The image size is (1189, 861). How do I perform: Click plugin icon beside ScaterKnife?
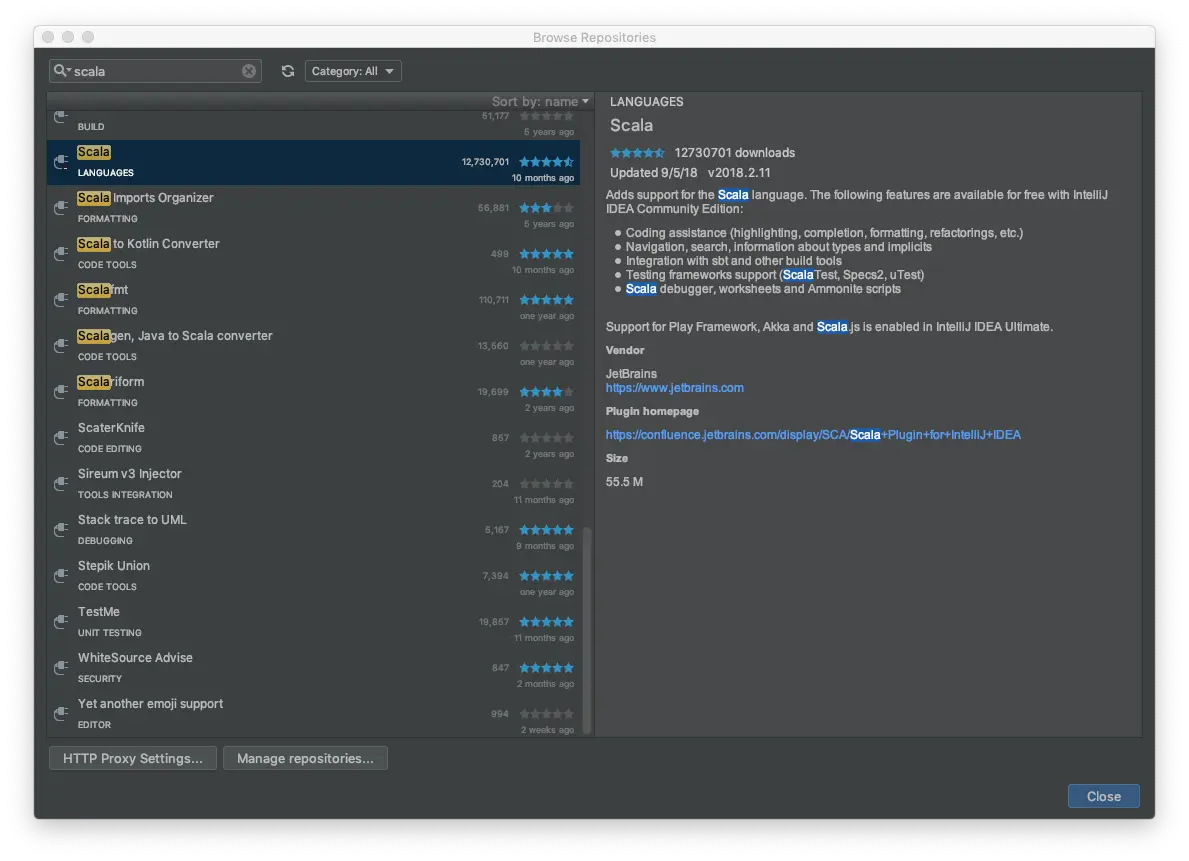coord(61,438)
